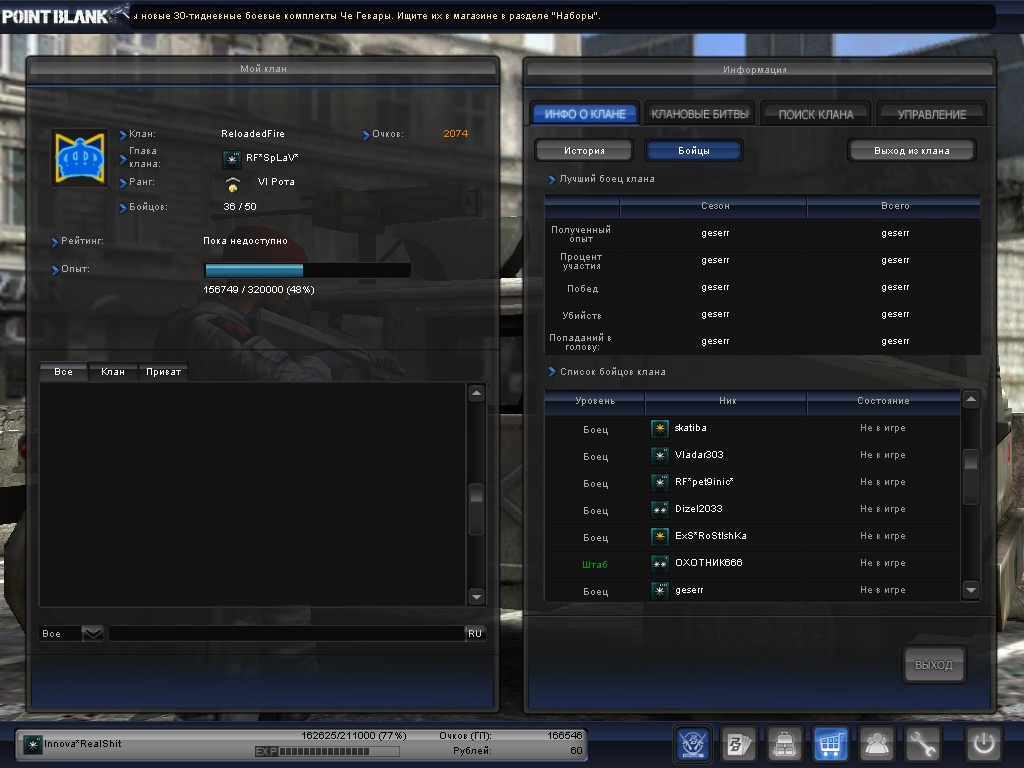Sort members by Состояние column header
Viewport: 1024px width, 768px height.
[884, 401]
